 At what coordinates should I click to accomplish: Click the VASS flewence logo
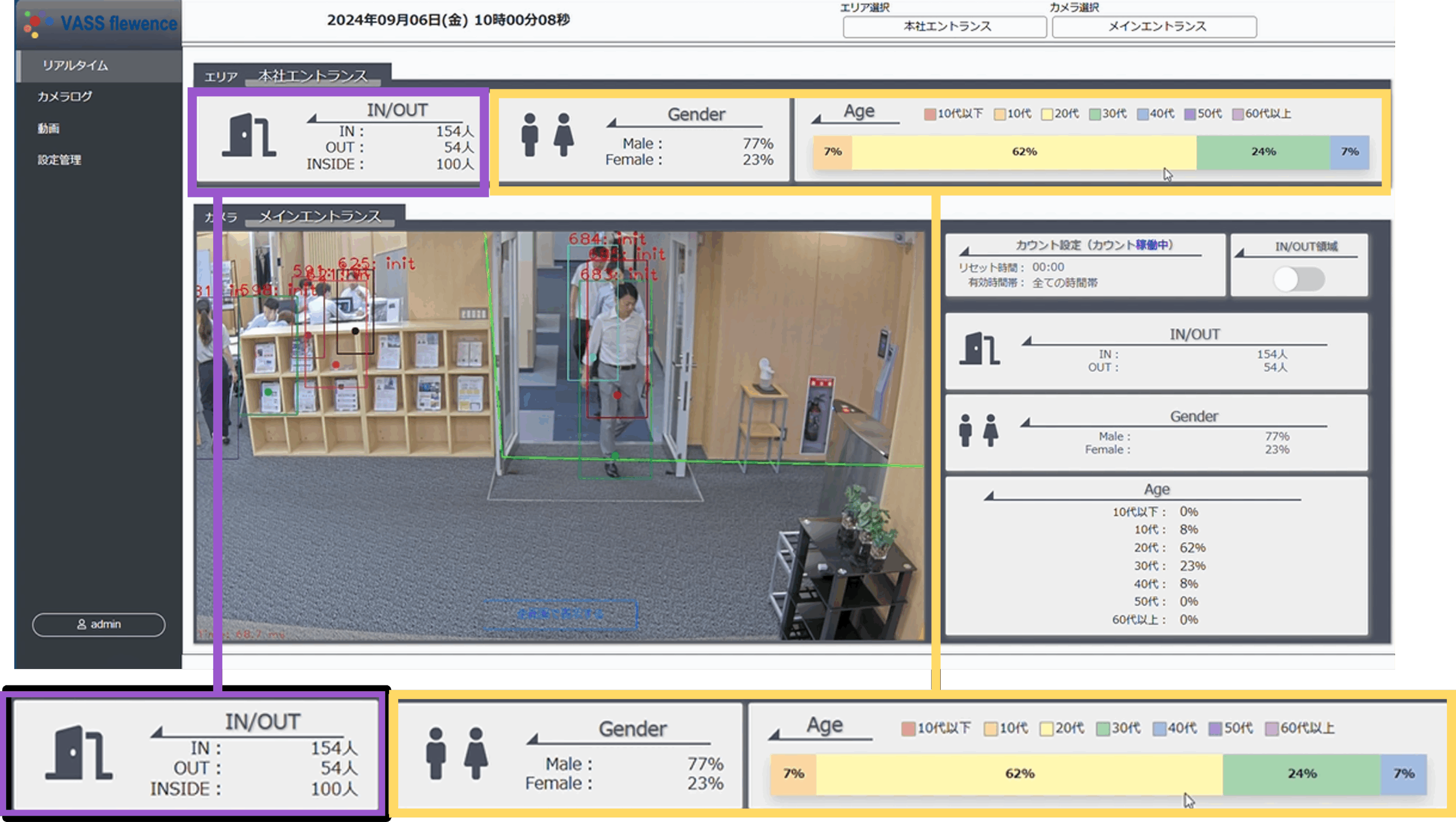[100, 23]
